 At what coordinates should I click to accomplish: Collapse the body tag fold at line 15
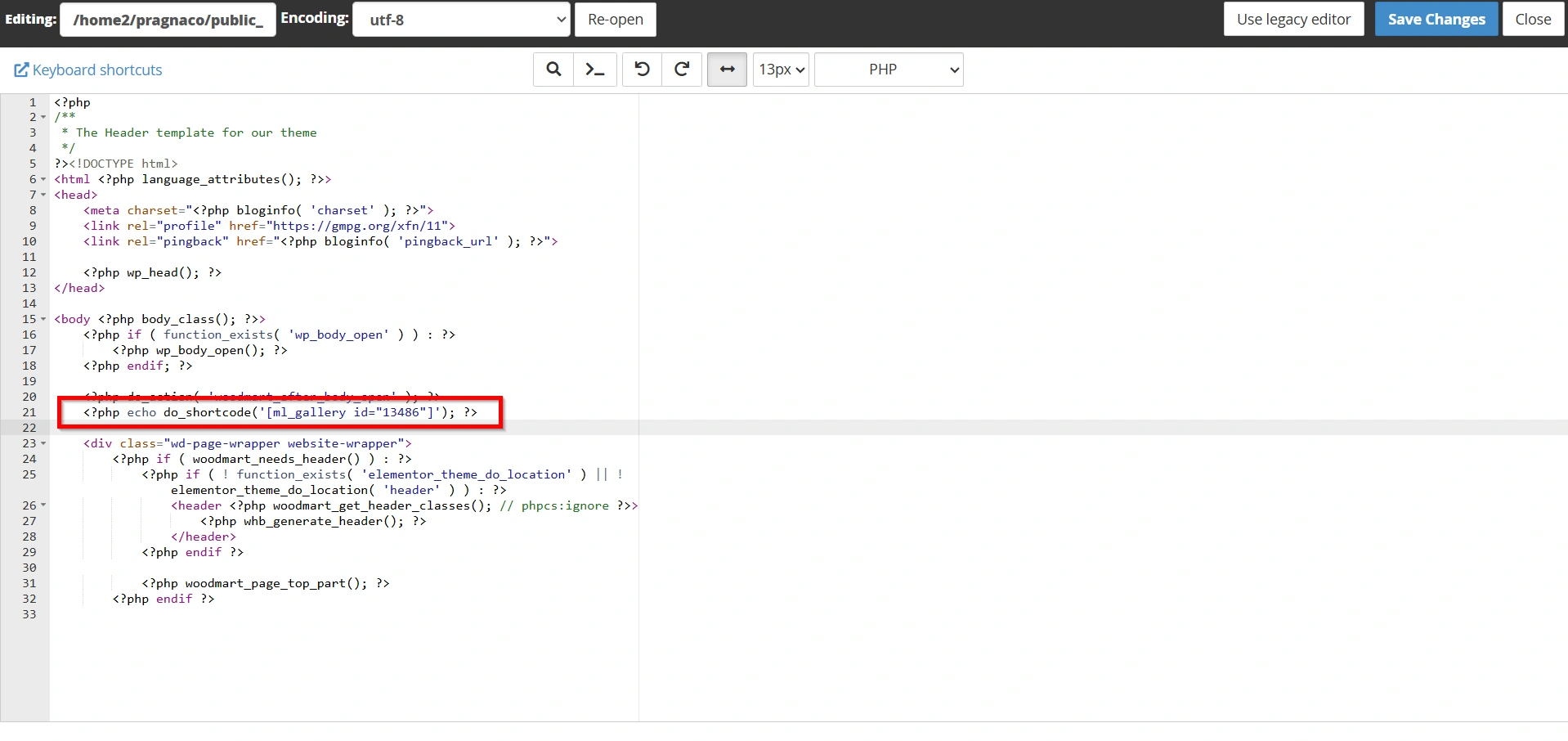click(x=43, y=319)
